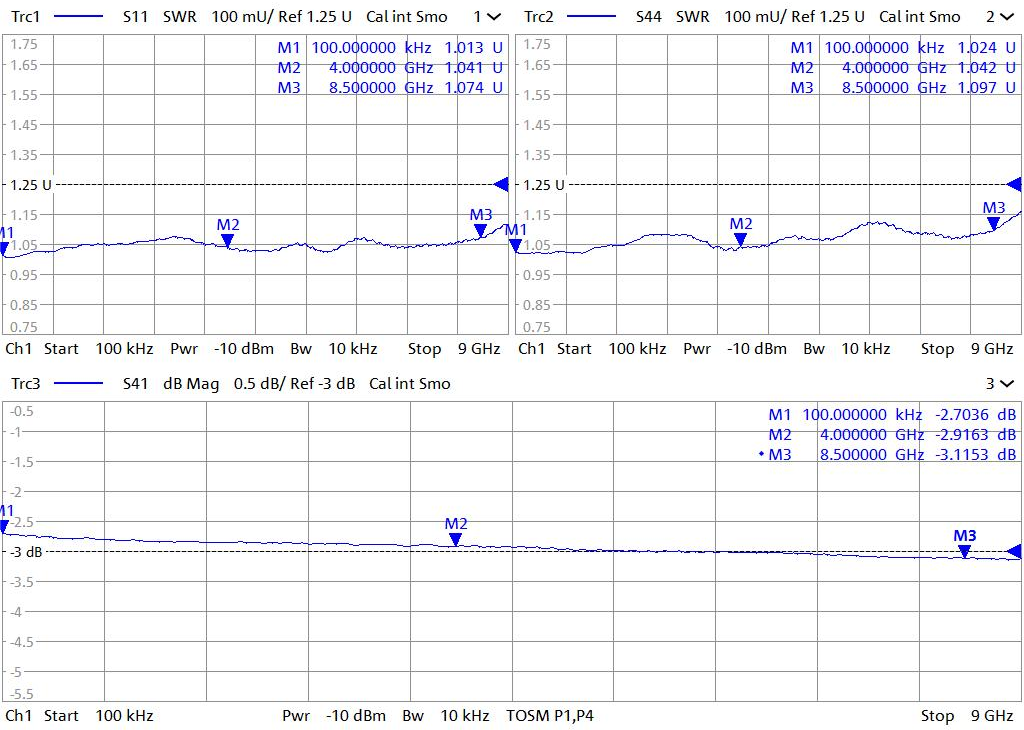The image size is (1024, 730).
Task: Open the diagram 1 dropdown chevron
Action: tap(493, 17)
